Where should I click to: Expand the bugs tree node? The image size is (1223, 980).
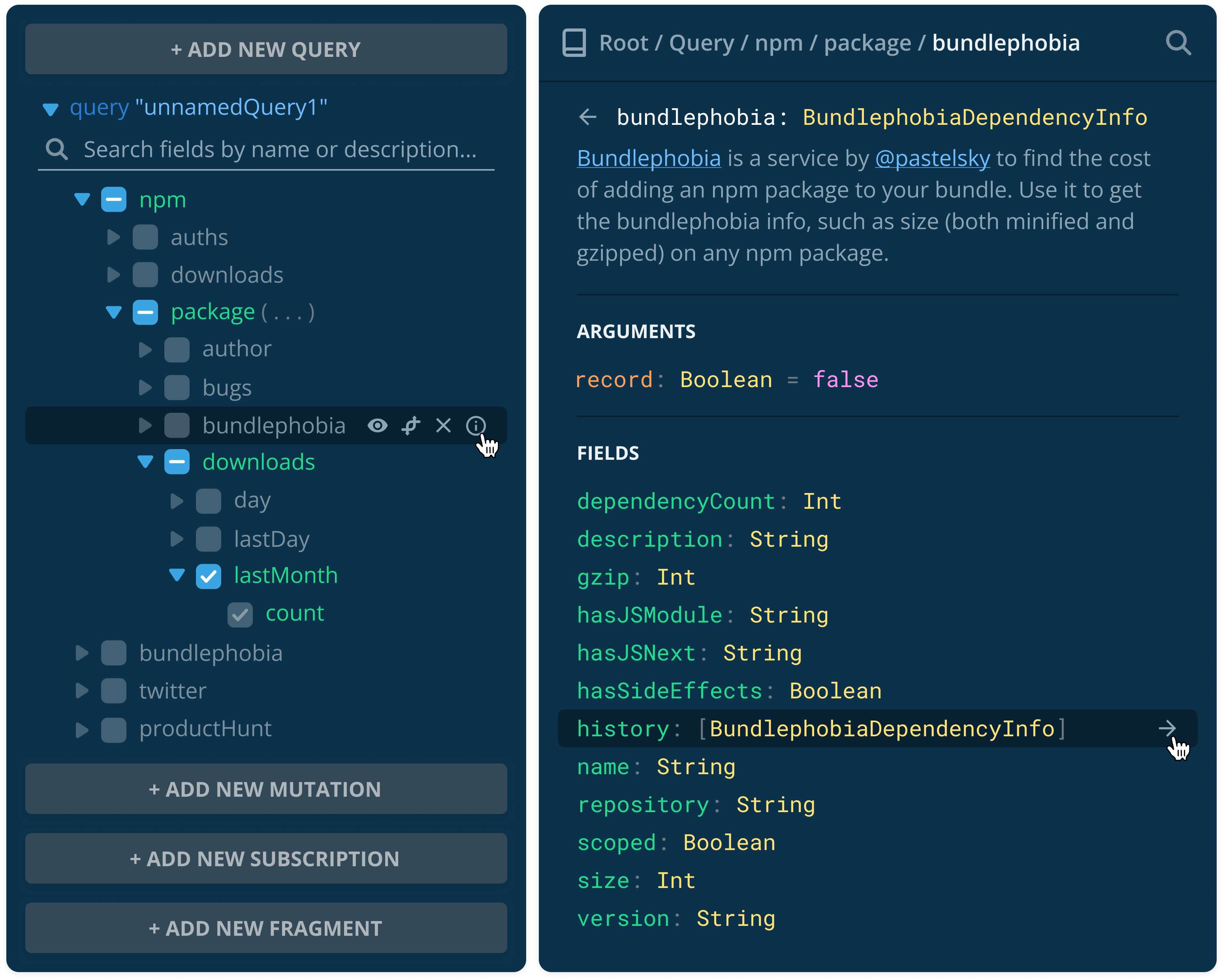[x=145, y=388]
